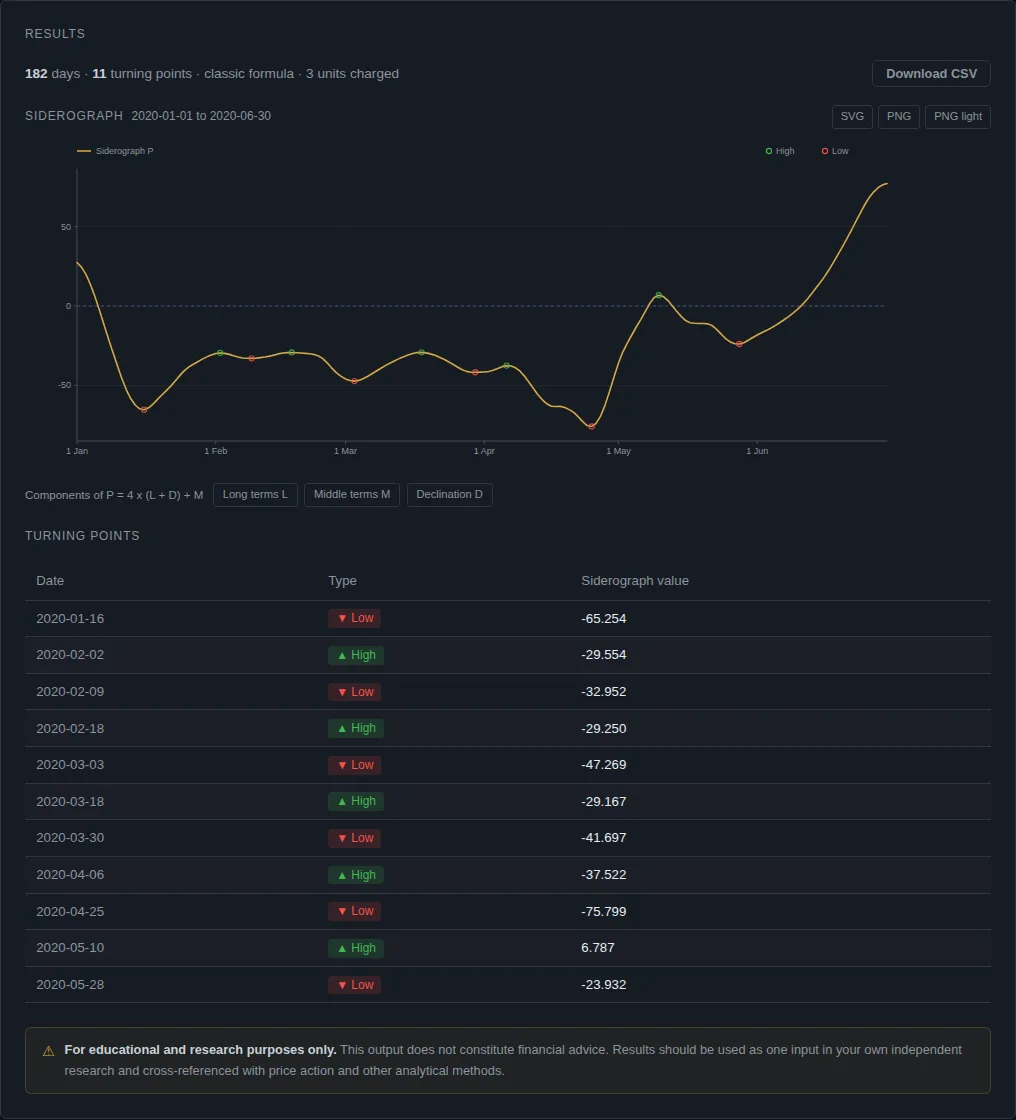The image size is (1016, 1120).
Task: Click the High badge in the 2020-02-02 row
Action: pyautogui.click(x=356, y=655)
